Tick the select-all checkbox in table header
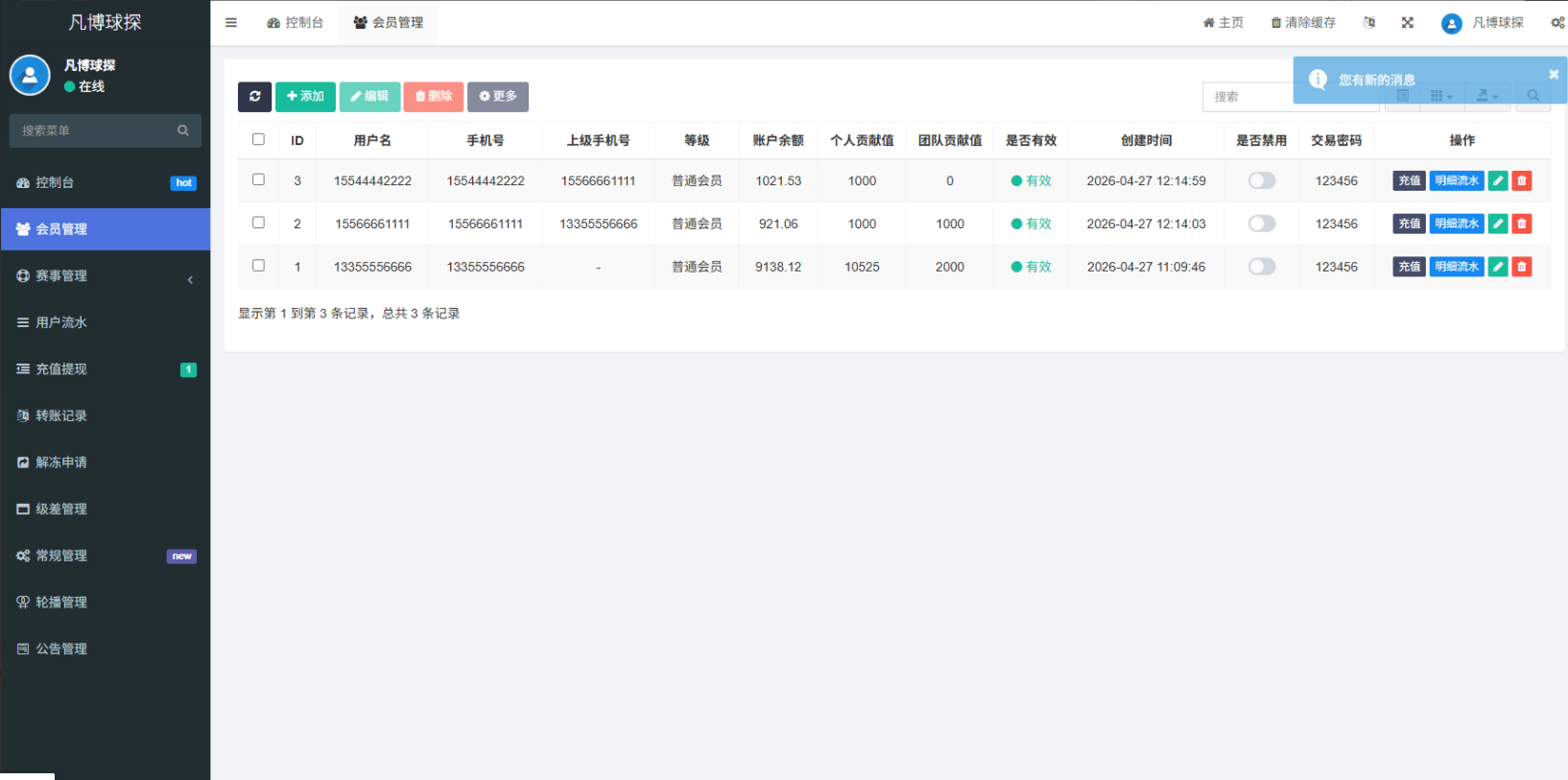The width and height of the screenshot is (1568, 780). click(x=258, y=139)
